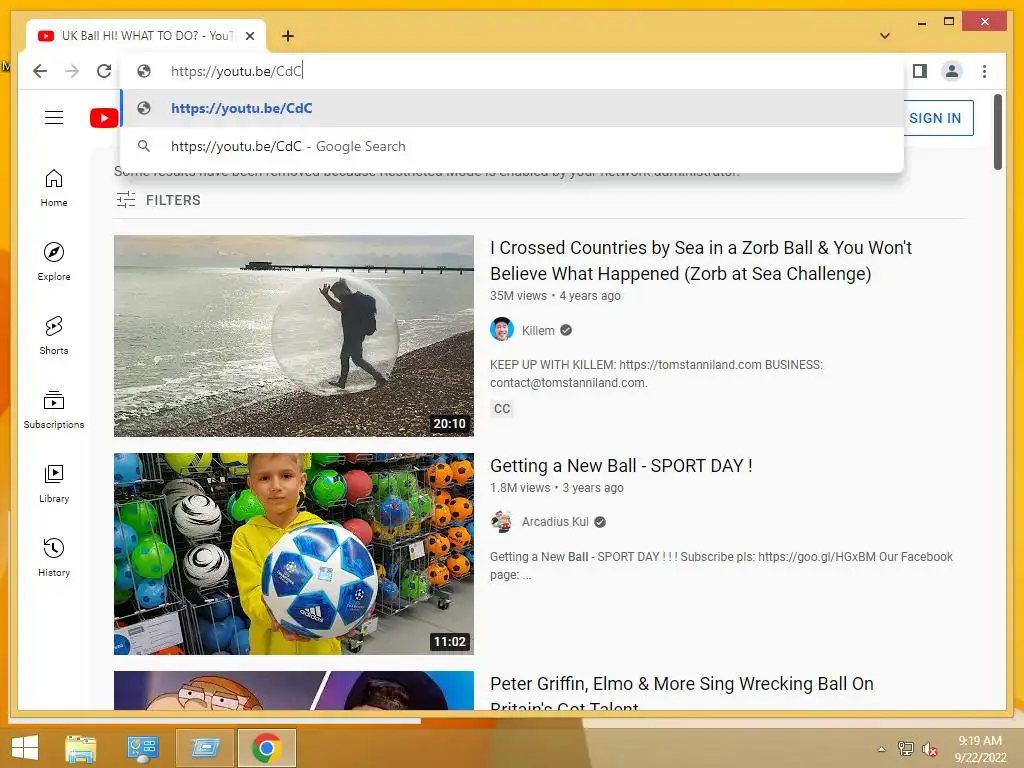Viewport: 1024px width, 768px height.
Task: Open a new browser tab
Action: click(x=287, y=36)
